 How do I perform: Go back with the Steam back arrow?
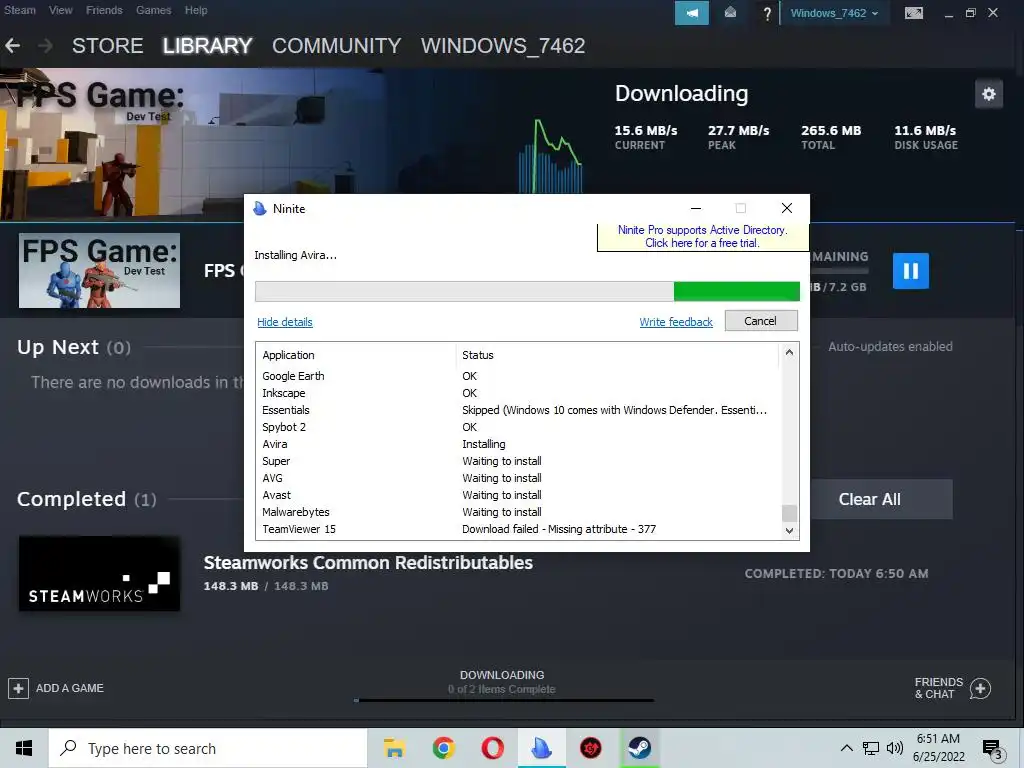point(12,46)
